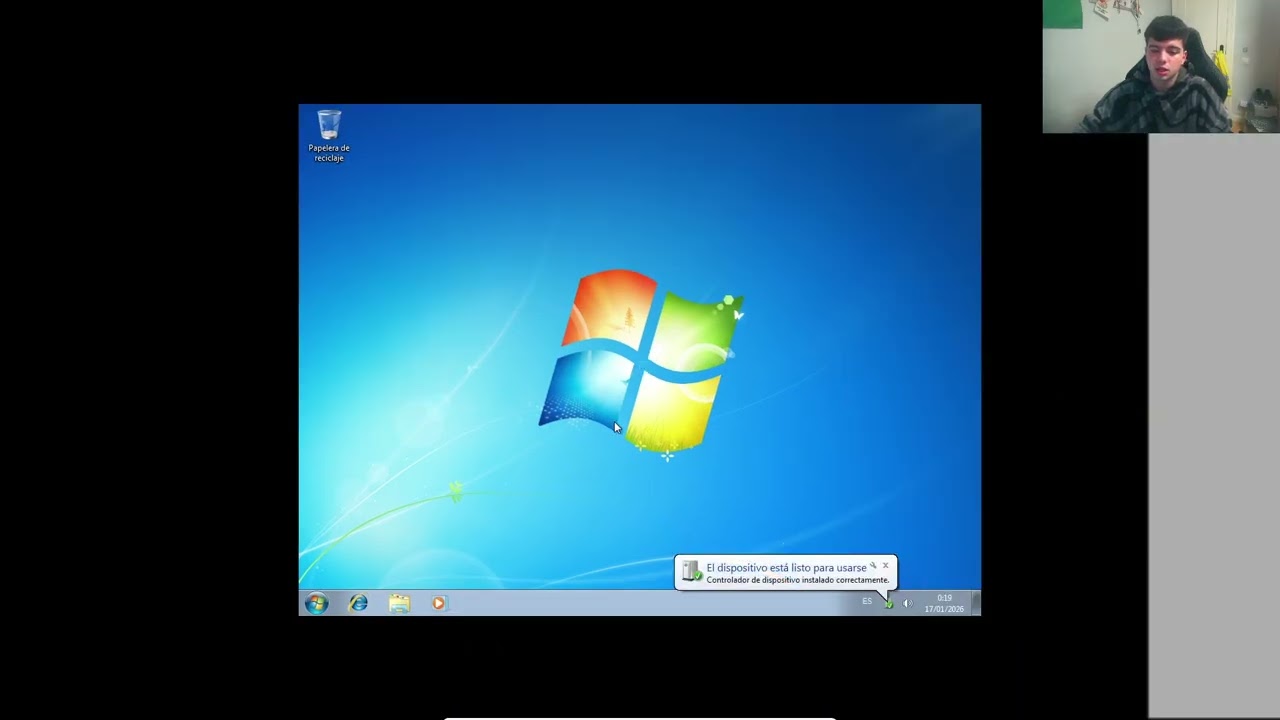
Task: Close the device ready notification balloon
Action: [x=885, y=565]
